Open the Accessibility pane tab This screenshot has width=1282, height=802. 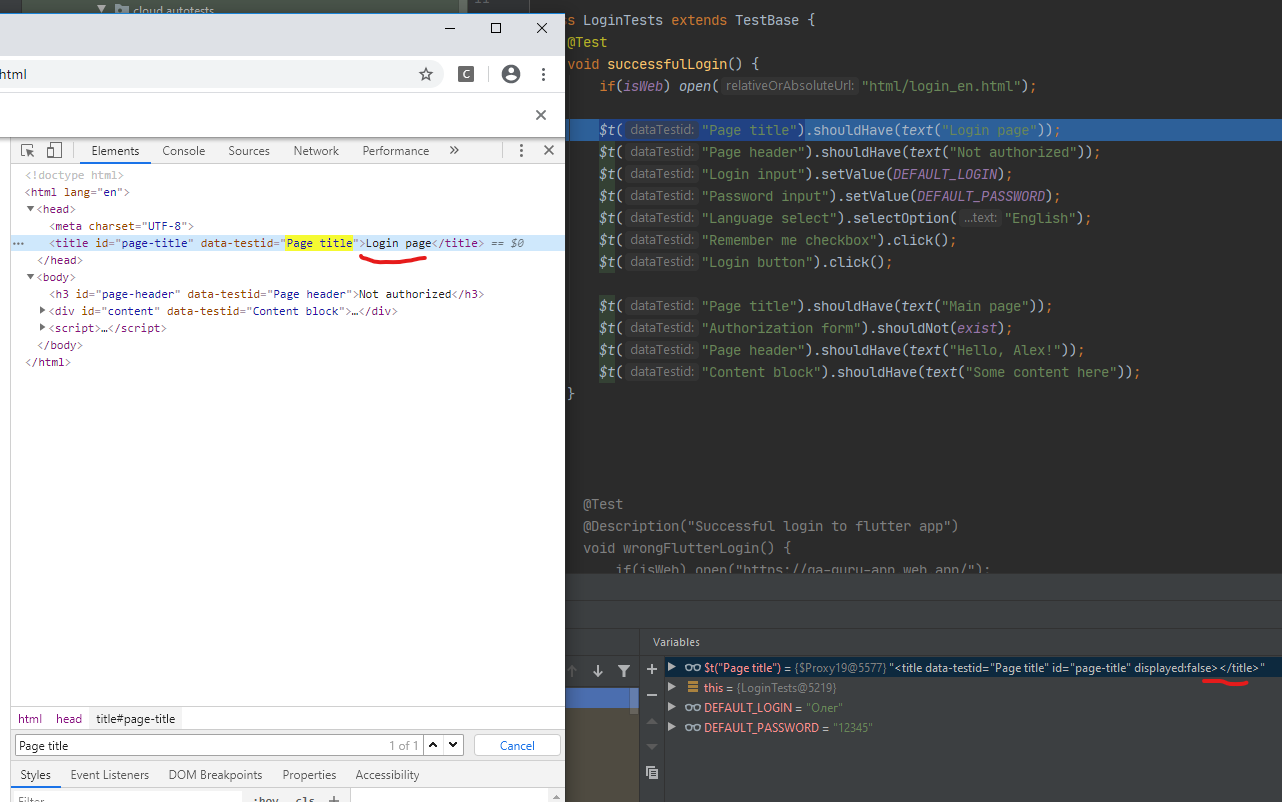(387, 775)
